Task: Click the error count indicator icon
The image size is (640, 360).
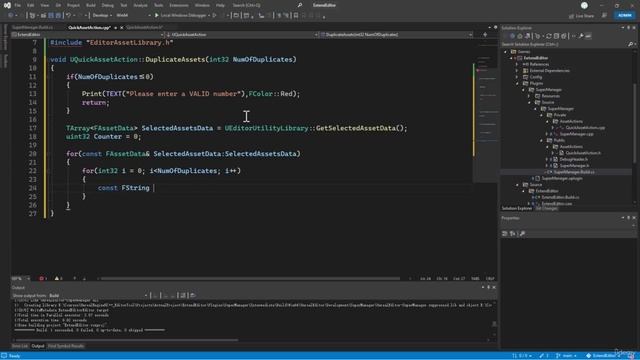Action: pyautogui.click(x=43, y=278)
